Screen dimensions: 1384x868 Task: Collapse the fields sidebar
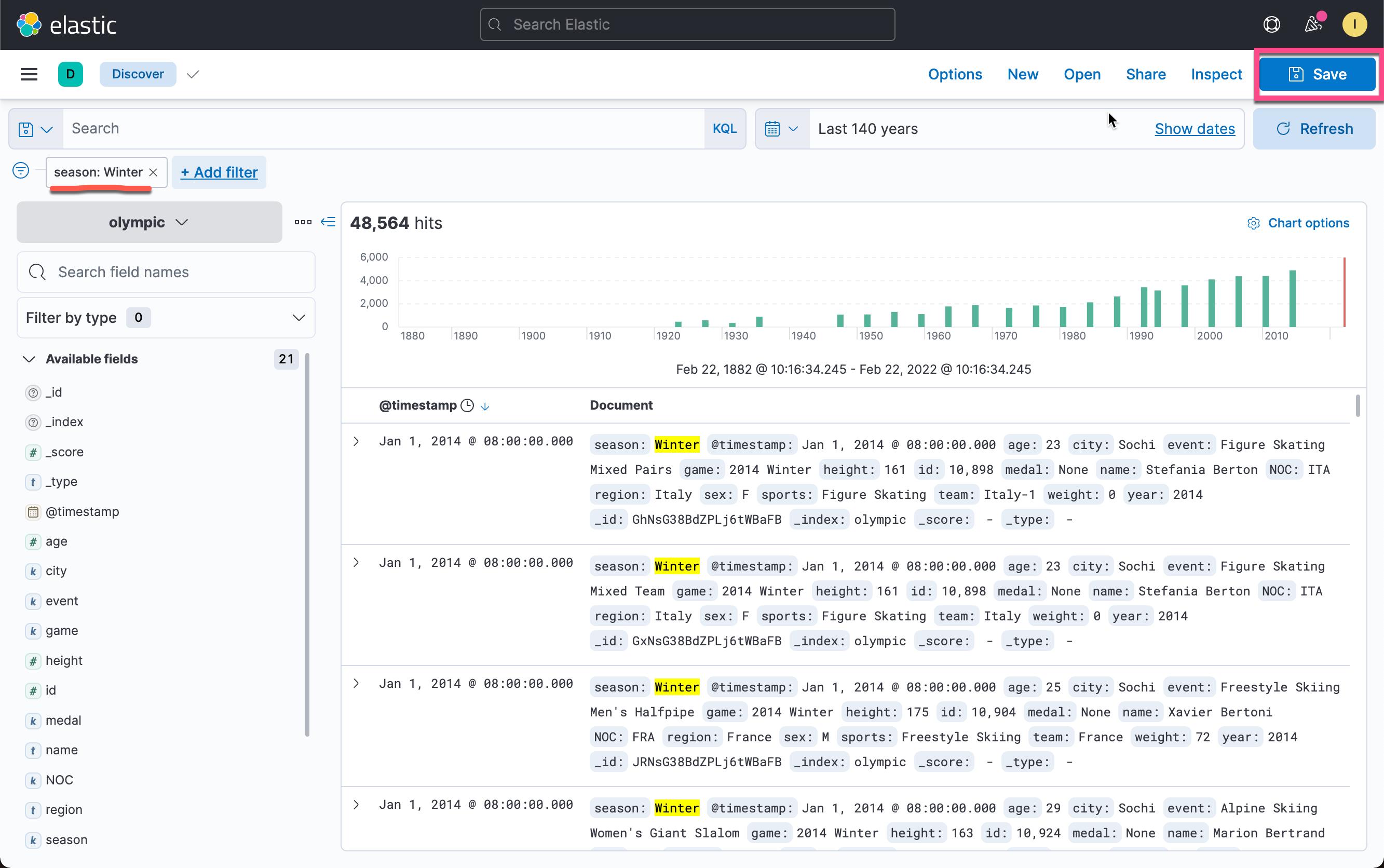[x=328, y=222]
